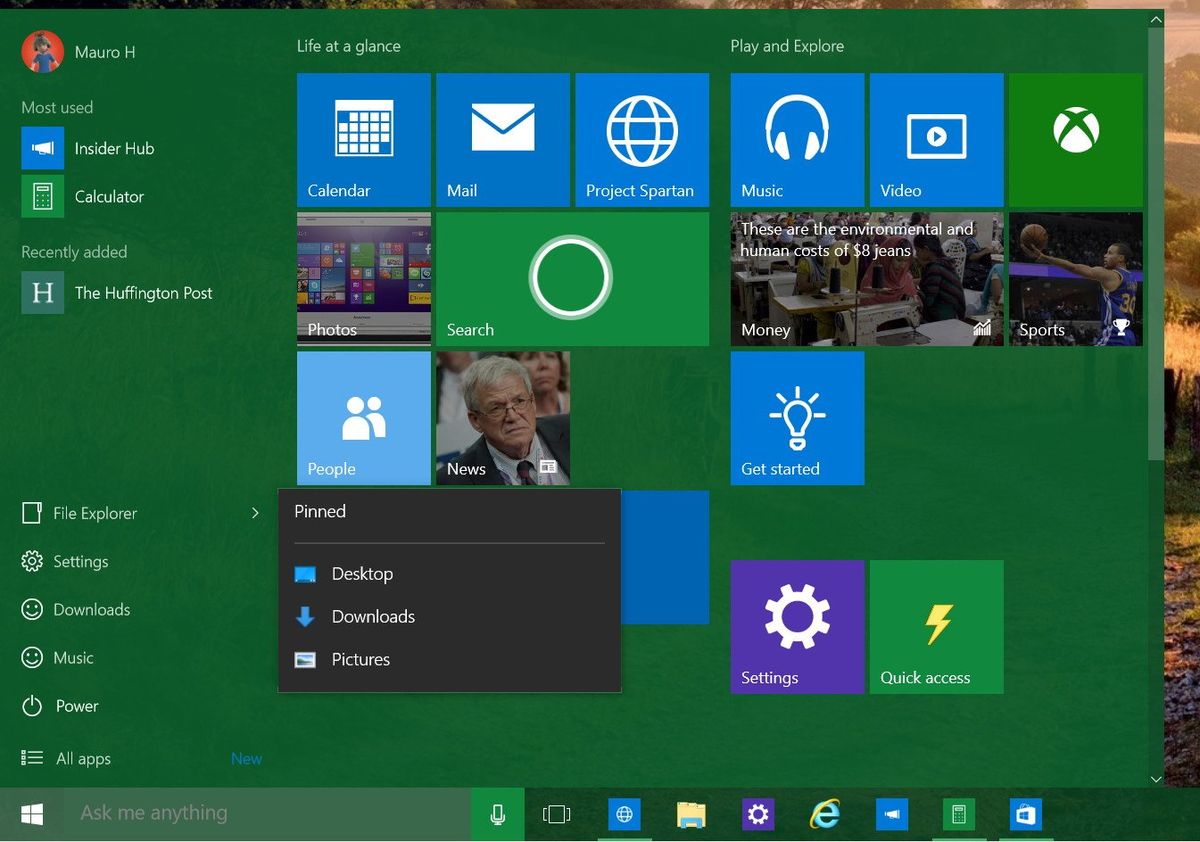Open Downloads from the Pinned jump list
Image resolution: width=1200 pixels, height=842 pixels.
[372, 616]
